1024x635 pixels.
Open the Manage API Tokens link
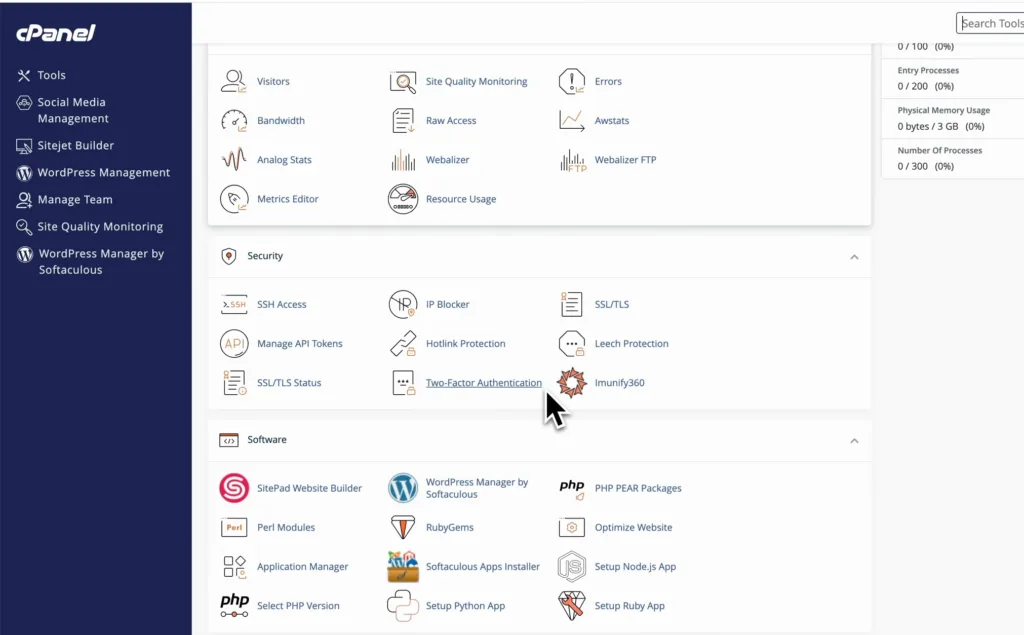[x=300, y=344]
